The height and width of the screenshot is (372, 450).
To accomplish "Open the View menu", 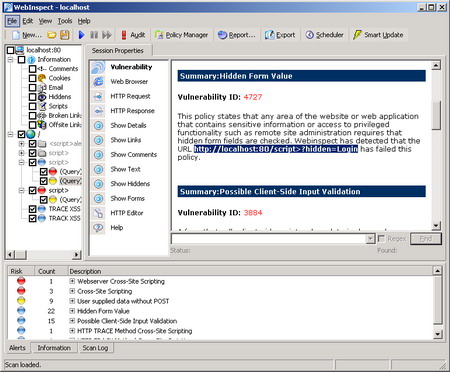I will pyautogui.click(x=45, y=21).
